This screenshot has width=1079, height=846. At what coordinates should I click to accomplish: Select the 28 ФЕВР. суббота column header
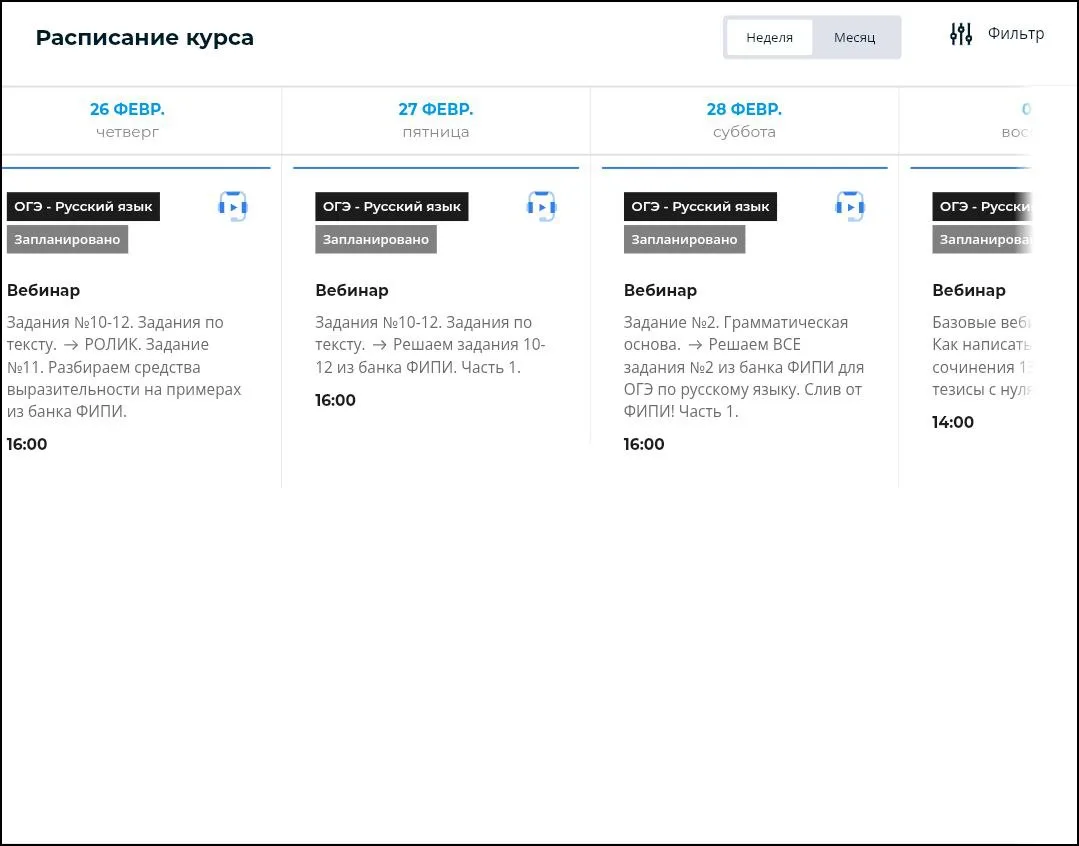pos(744,120)
